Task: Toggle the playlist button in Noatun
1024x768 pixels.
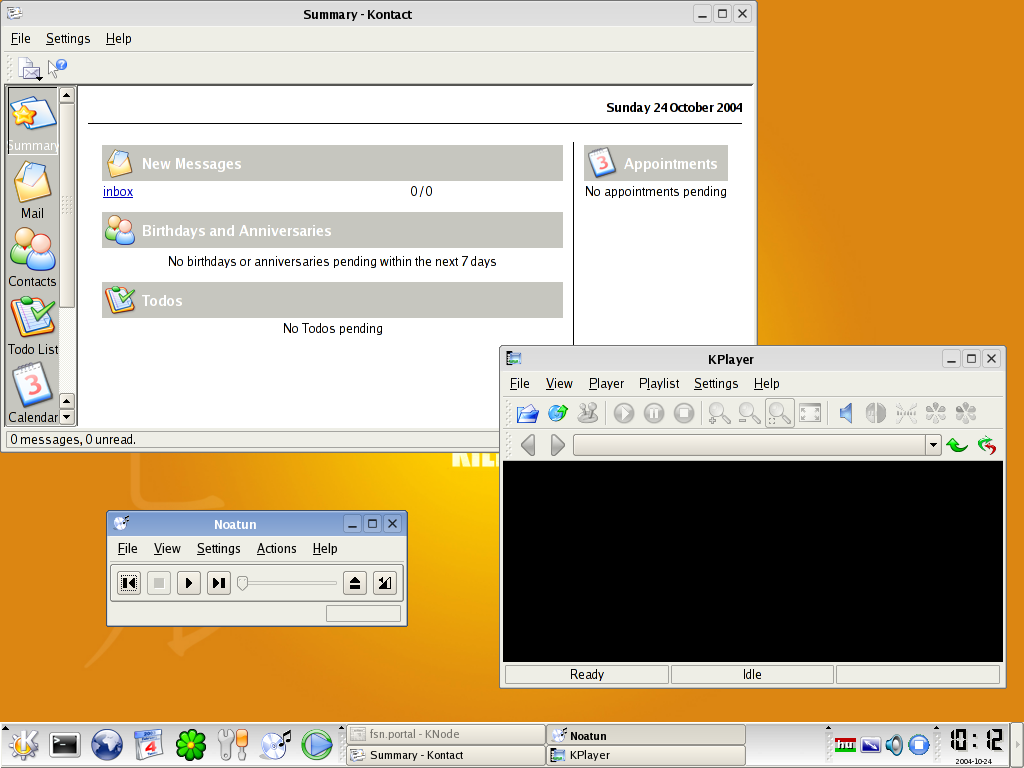Action: click(385, 583)
